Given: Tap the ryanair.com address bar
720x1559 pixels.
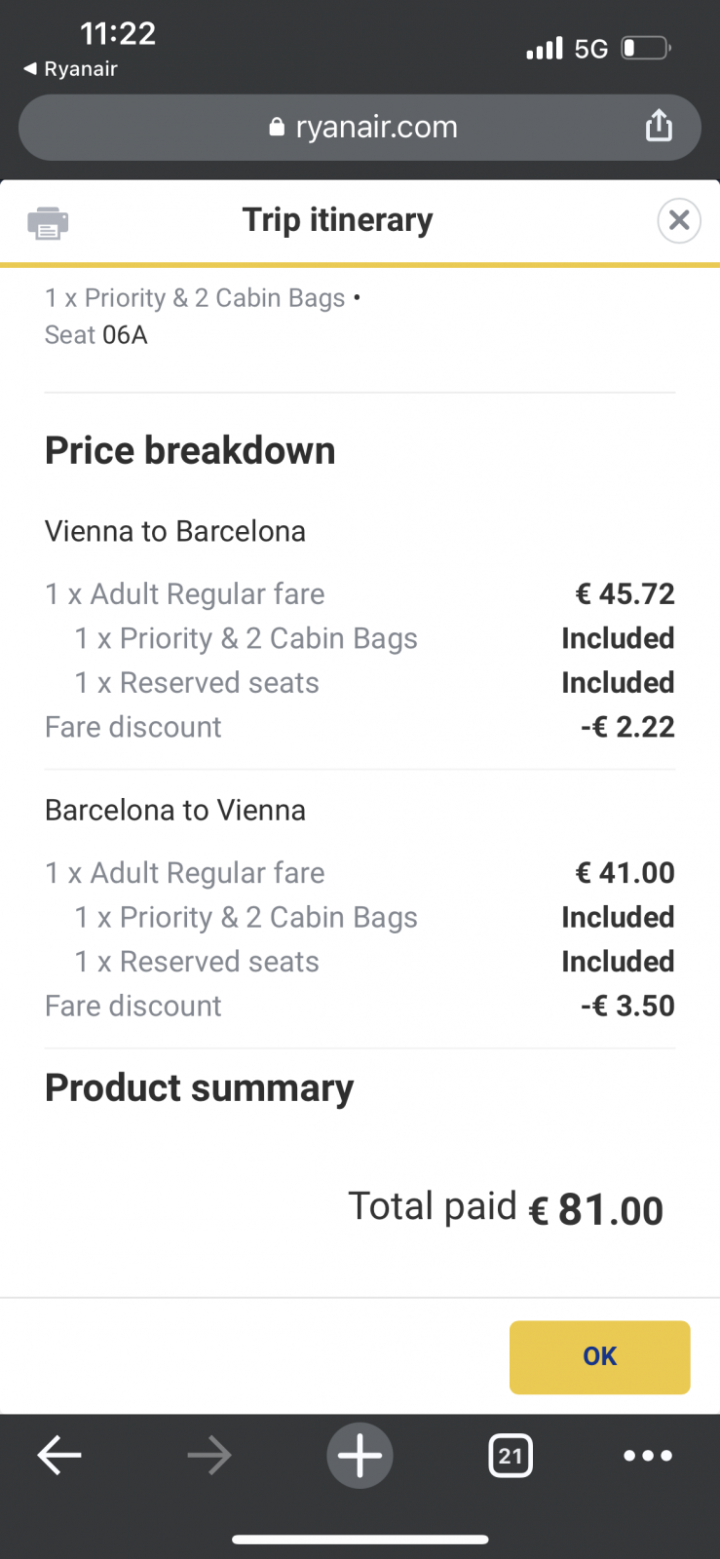Looking at the screenshot, I should tap(360, 127).
